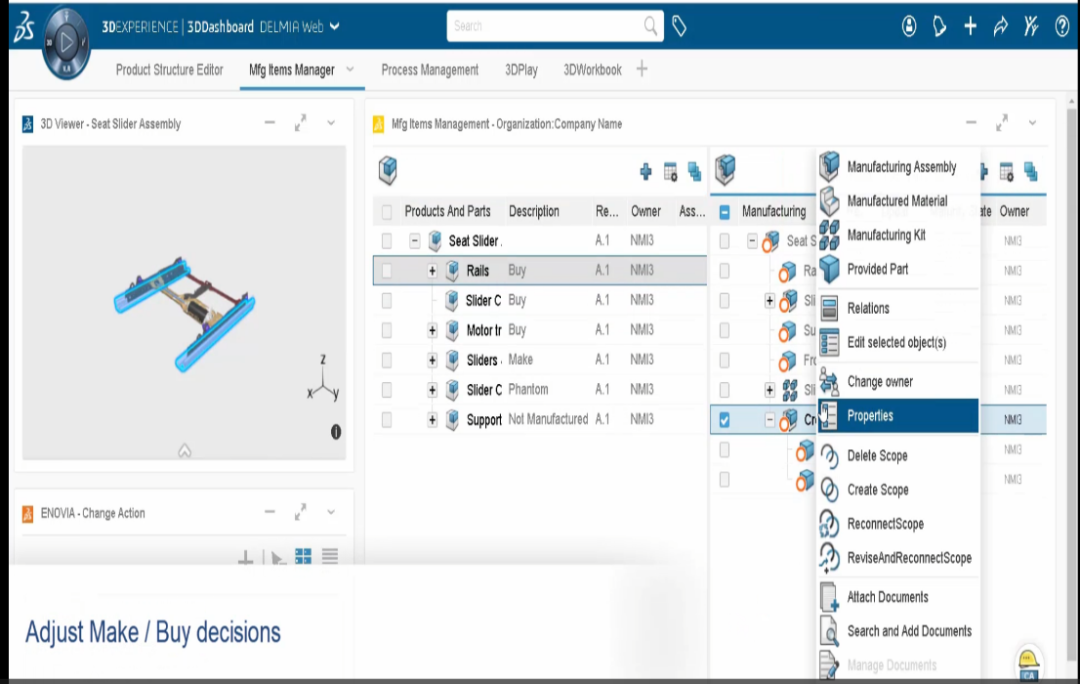This screenshot has width=1080, height=684.
Task: Uncheck the selected Manufacturing row checkbox
Action: (725, 419)
